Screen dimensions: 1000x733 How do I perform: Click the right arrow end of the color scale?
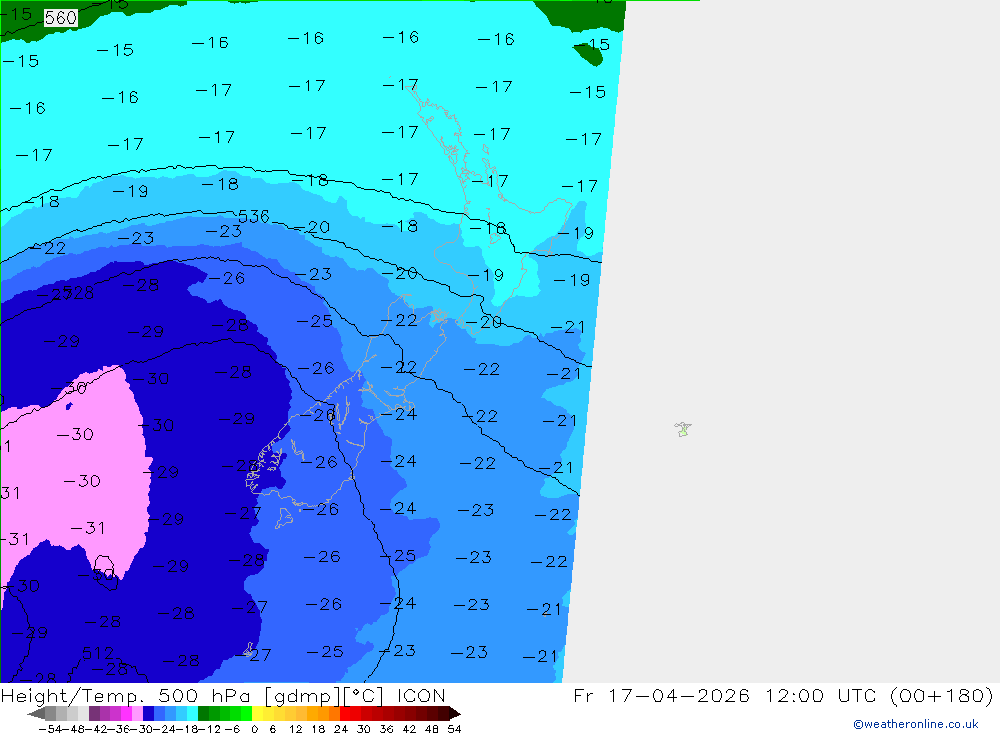[x=455, y=714]
